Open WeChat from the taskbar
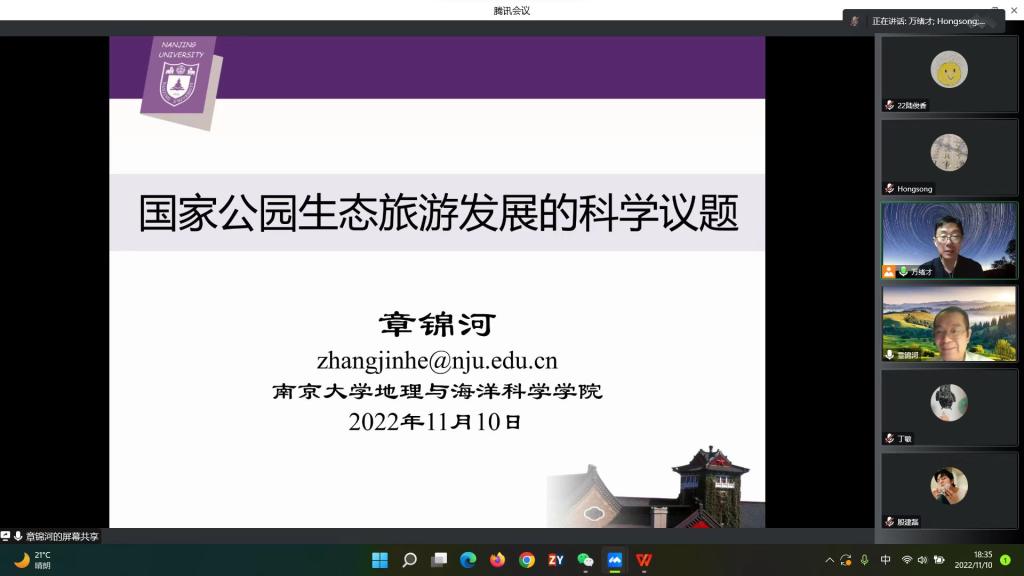 point(586,560)
